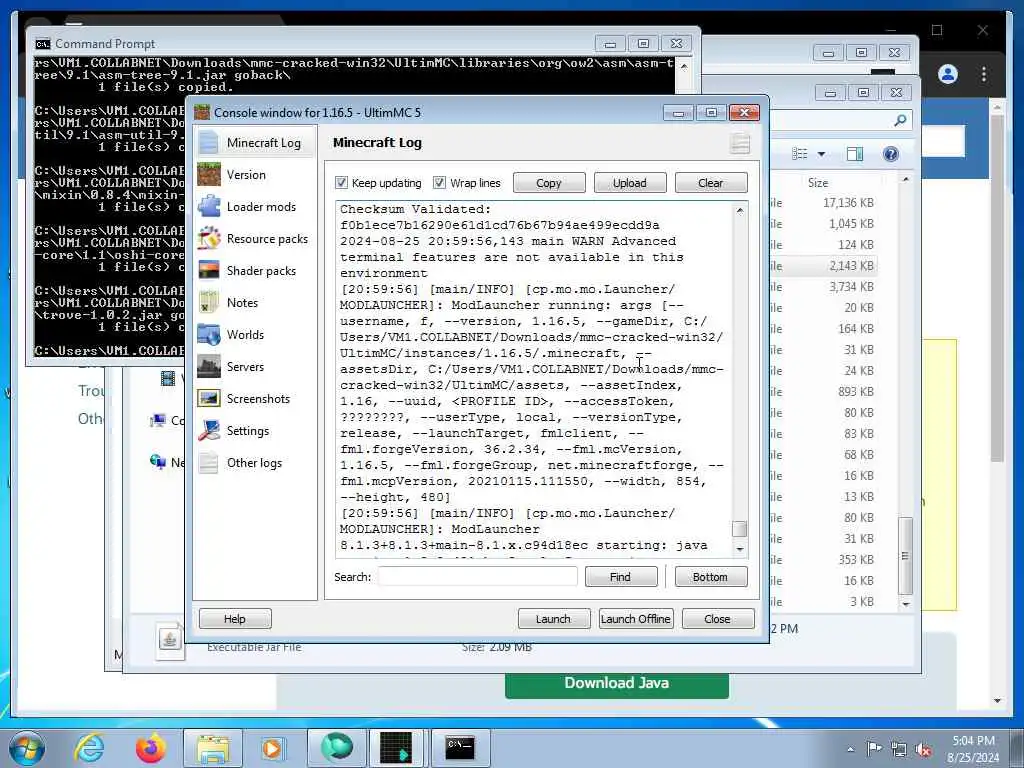Switch to Command Prompt taskbar icon
The height and width of the screenshot is (768, 1024).
pos(460,748)
